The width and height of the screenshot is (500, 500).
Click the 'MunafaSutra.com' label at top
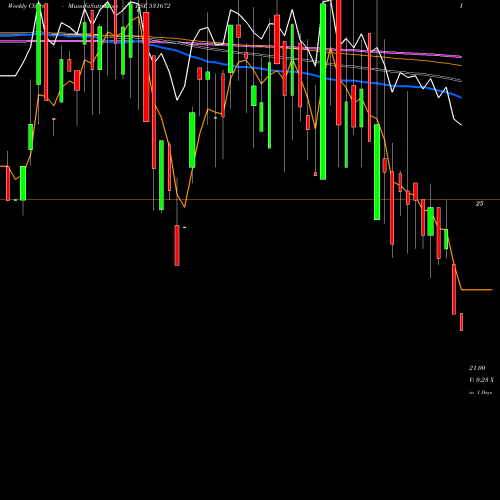(92, 6)
